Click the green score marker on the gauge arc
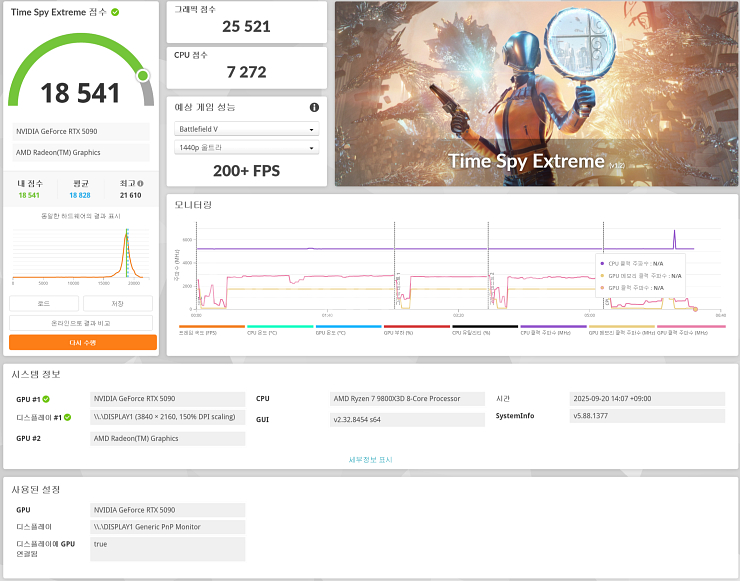 (x=143, y=75)
